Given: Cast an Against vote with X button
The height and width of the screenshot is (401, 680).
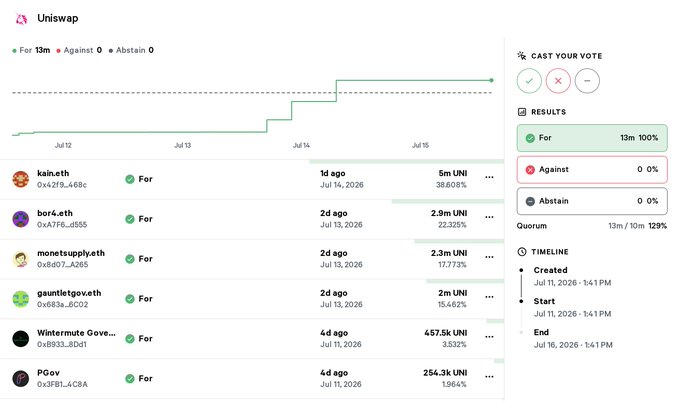Looking at the screenshot, I should coord(558,81).
